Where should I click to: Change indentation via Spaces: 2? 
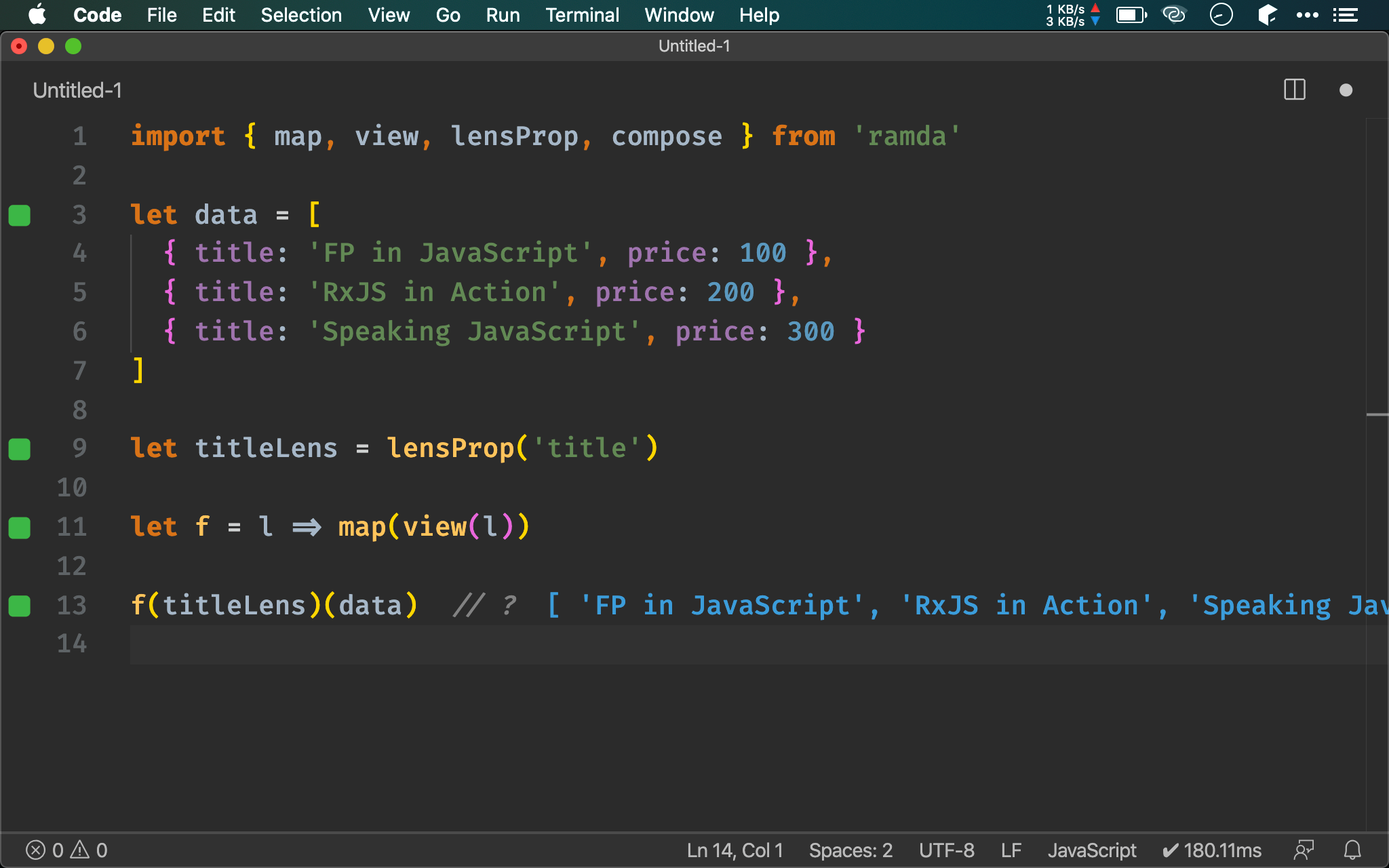pyautogui.click(x=850, y=850)
